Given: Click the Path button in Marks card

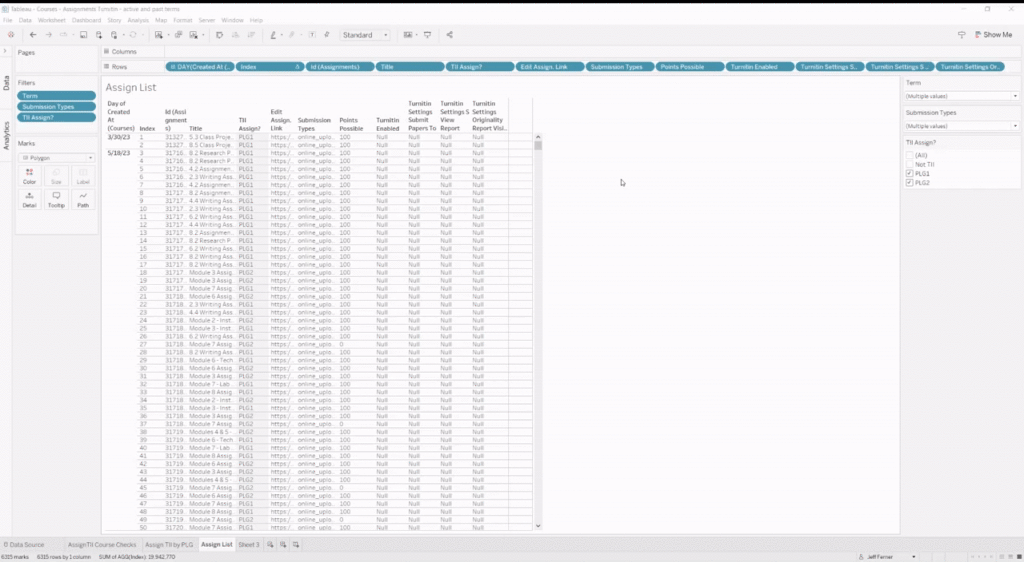Looking at the screenshot, I should point(83,200).
